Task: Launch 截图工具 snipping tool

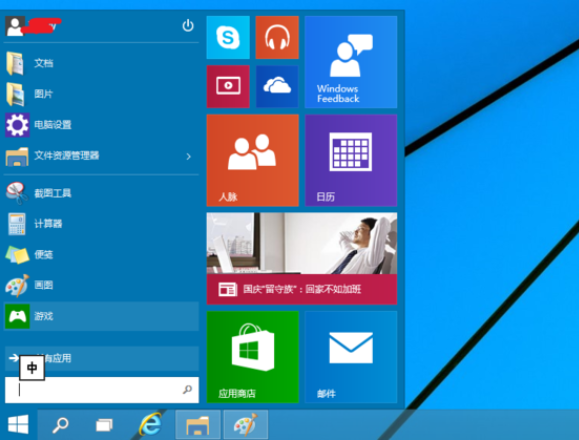Action: [101, 193]
